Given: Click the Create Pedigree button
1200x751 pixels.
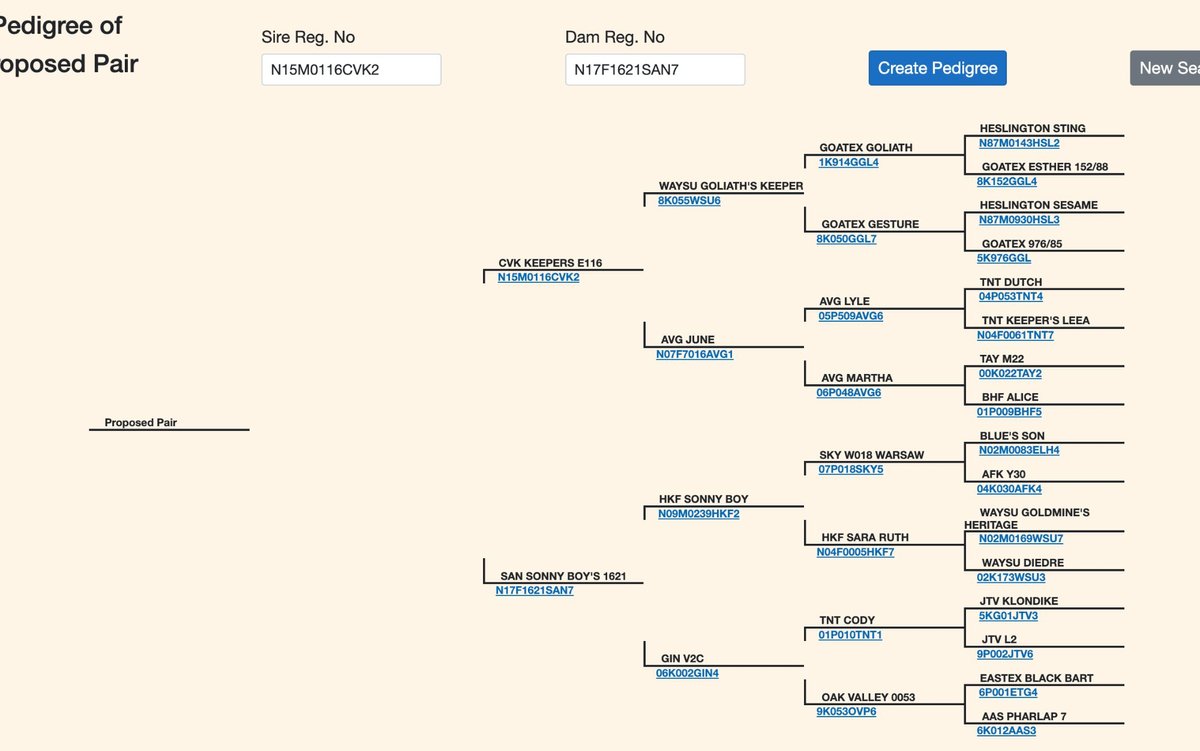Looking at the screenshot, I should pyautogui.click(x=937, y=68).
